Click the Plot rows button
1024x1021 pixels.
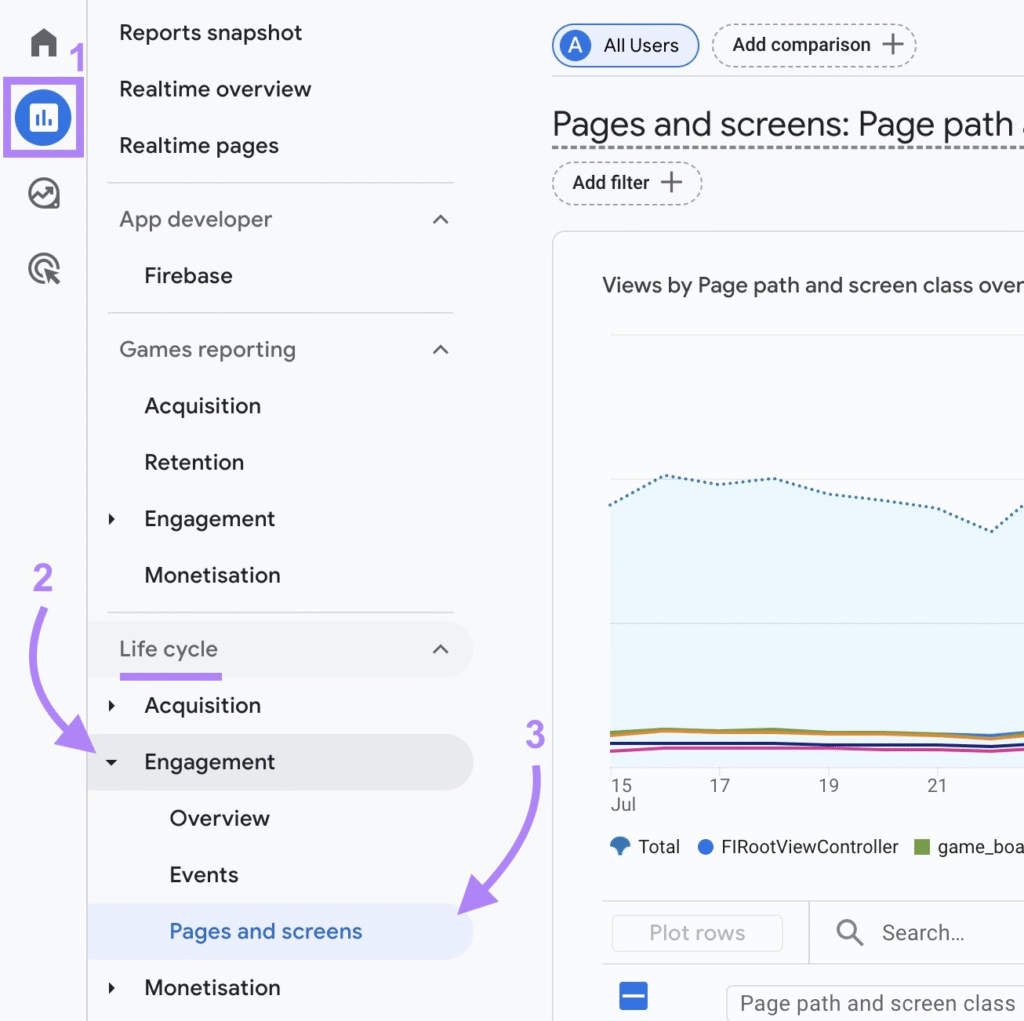tap(697, 932)
